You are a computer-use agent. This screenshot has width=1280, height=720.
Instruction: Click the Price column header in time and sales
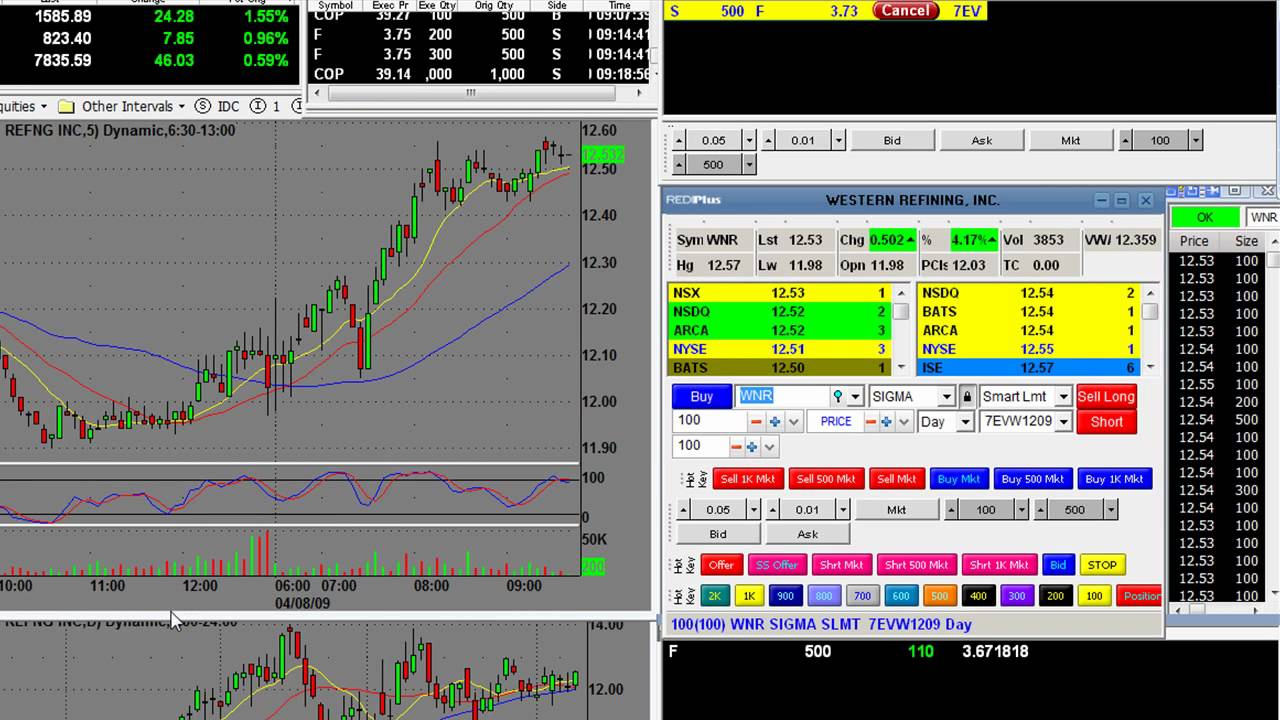click(1194, 241)
